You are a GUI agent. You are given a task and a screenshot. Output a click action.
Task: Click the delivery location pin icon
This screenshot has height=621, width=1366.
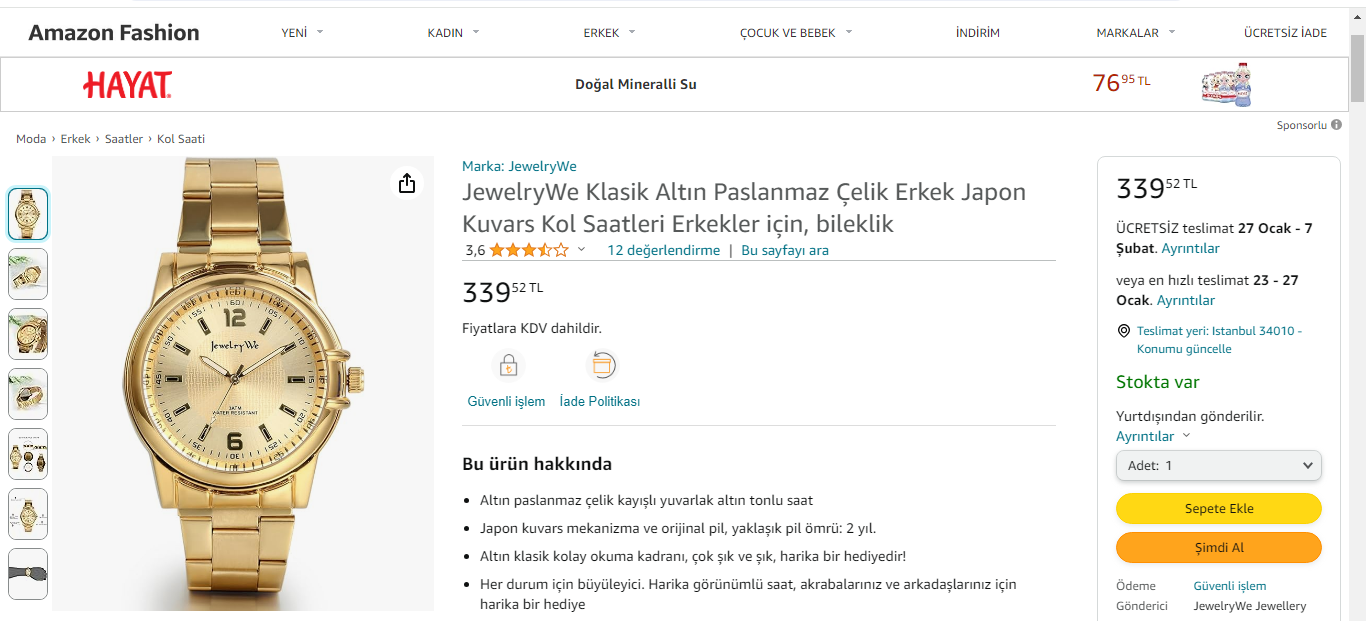pyautogui.click(x=1124, y=331)
